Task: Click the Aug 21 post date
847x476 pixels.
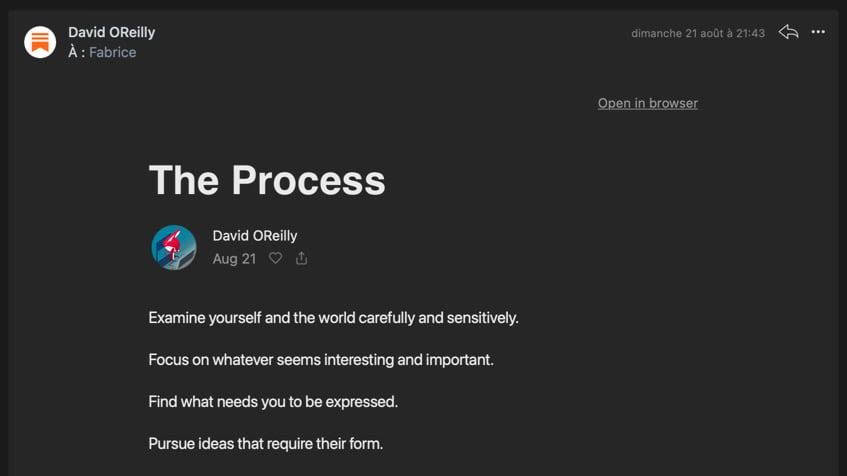Action: pos(234,259)
